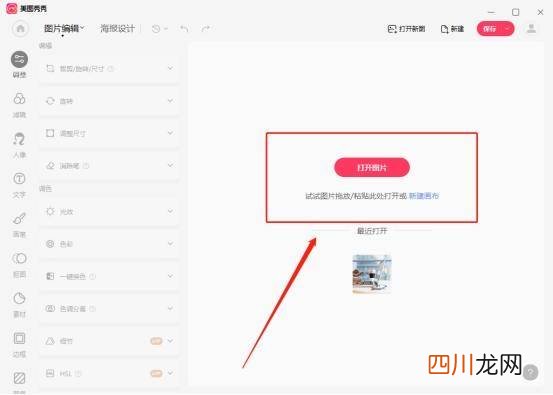The width and height of the screenshot is (553, 395).
Task: Open the history clock dropdown
Action: coord(159,29)
